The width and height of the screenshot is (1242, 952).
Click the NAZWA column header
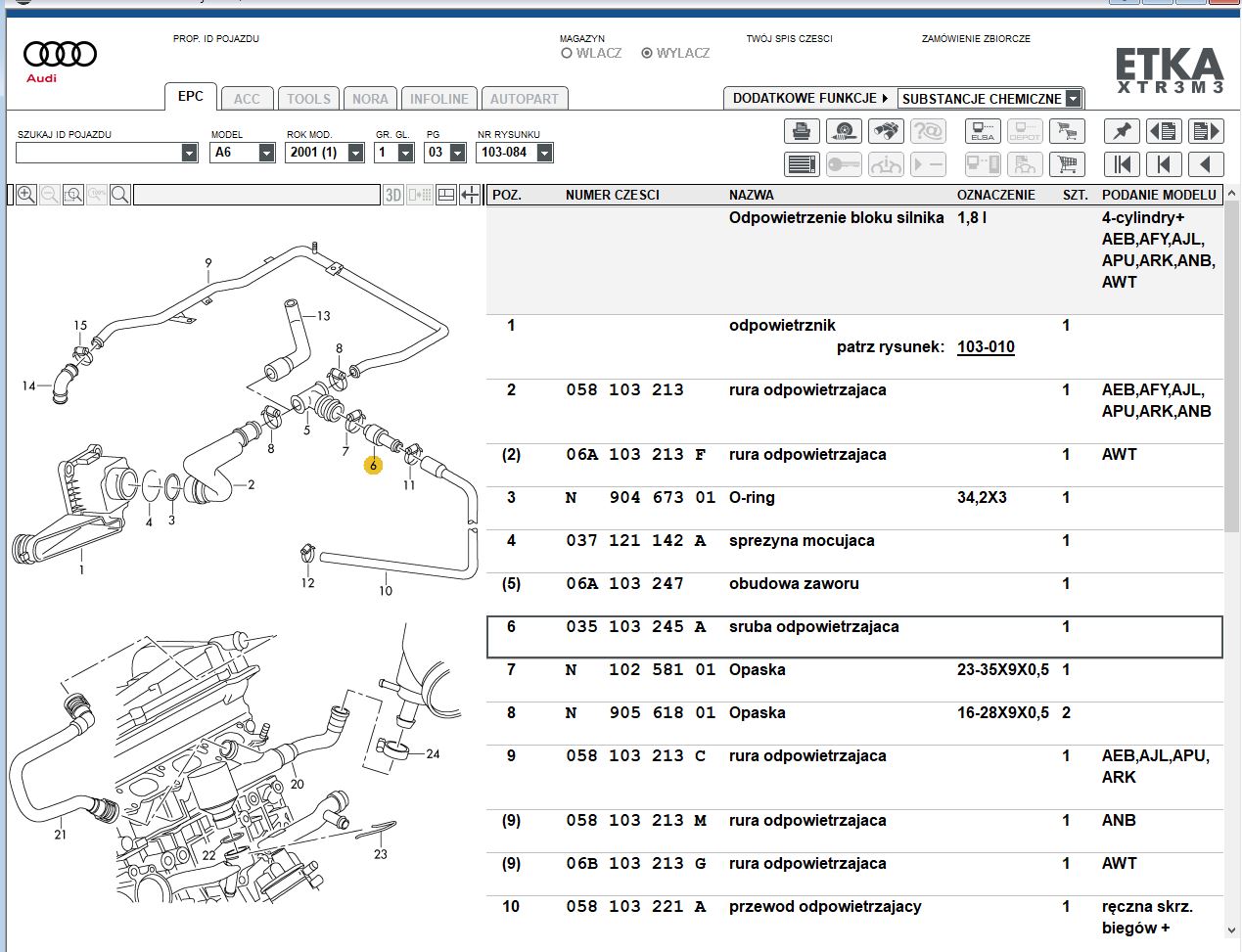(752, 195)
